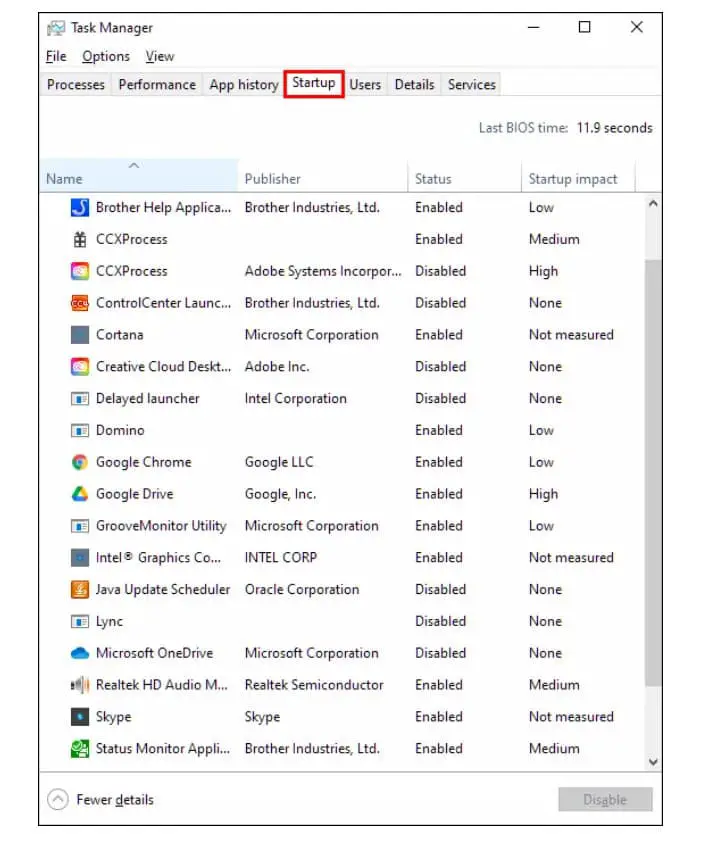Collapse view using Fewer details arrow

click(x=57, y=800)
